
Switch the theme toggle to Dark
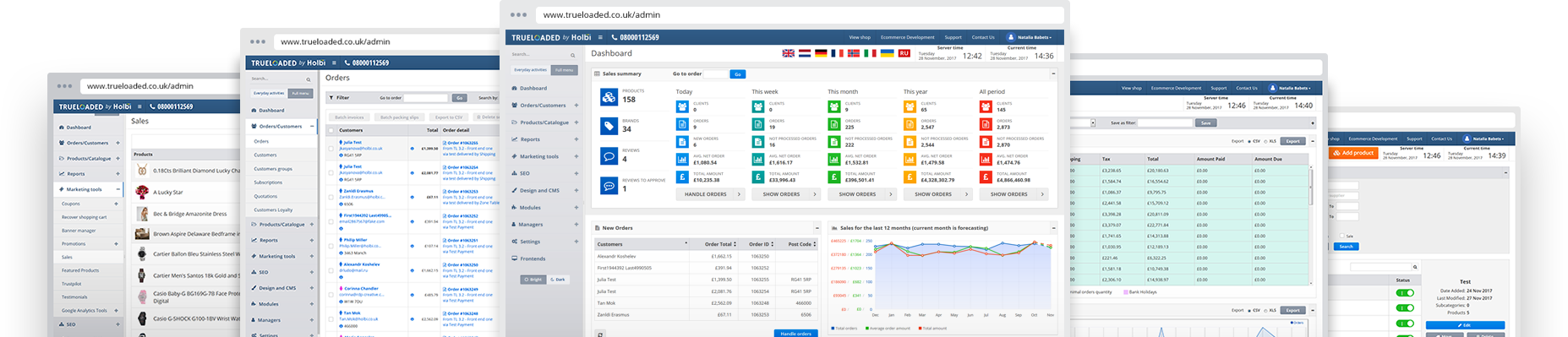(x=559, y=280)
